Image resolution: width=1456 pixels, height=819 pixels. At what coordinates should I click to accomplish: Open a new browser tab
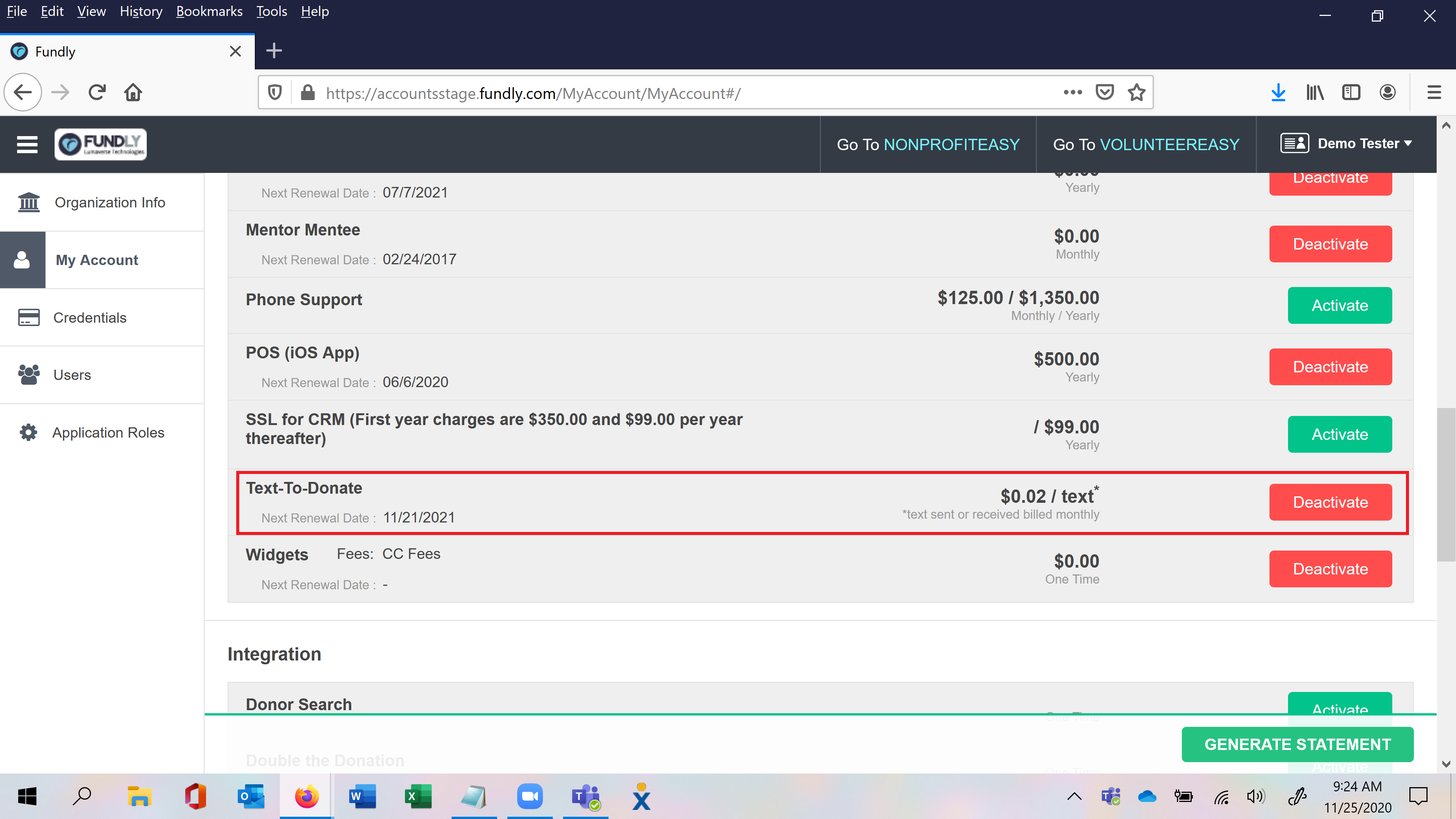point(273,51)
